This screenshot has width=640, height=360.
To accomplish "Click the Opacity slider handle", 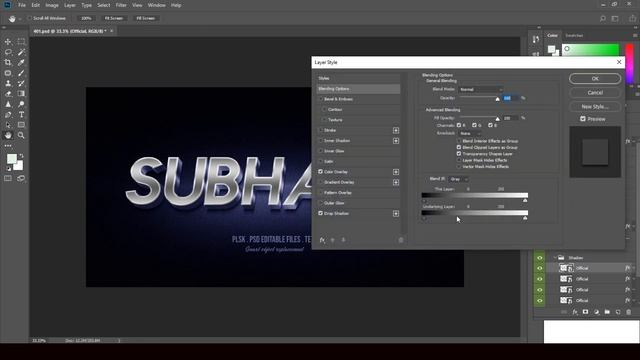I will [498, 99].
